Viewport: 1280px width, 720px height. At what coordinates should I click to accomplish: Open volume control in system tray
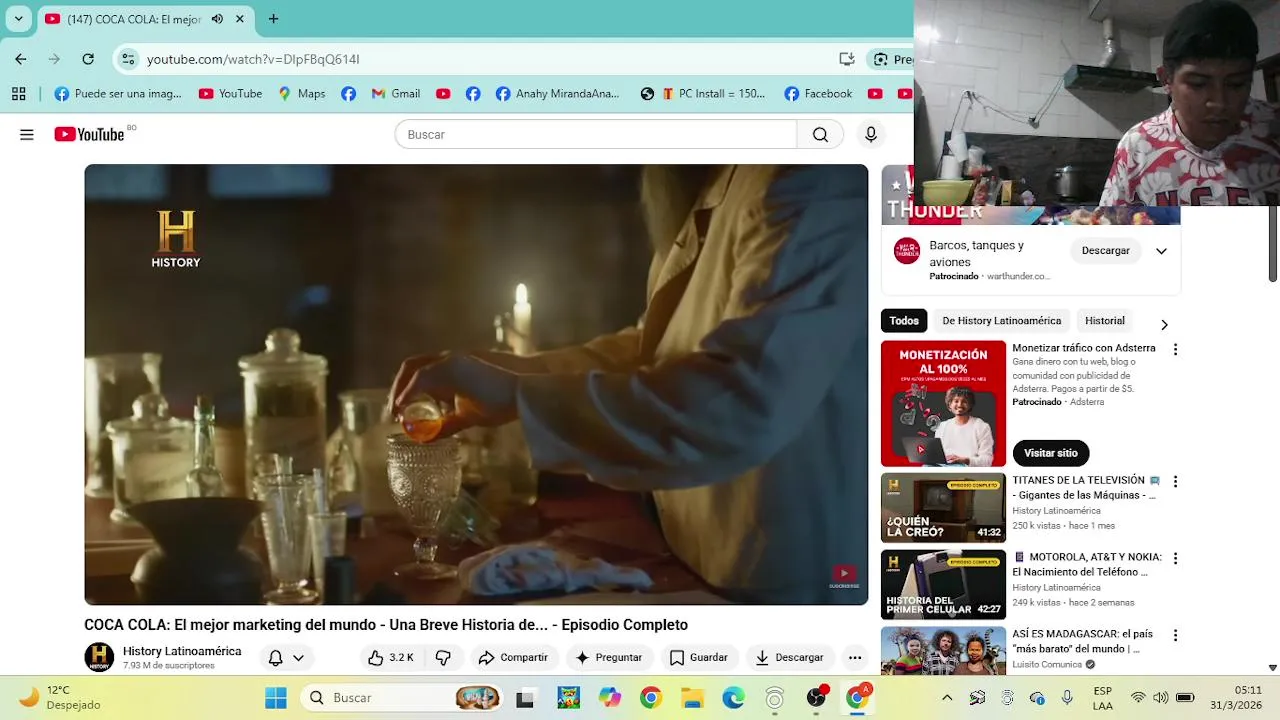(x=1161, y=697)
